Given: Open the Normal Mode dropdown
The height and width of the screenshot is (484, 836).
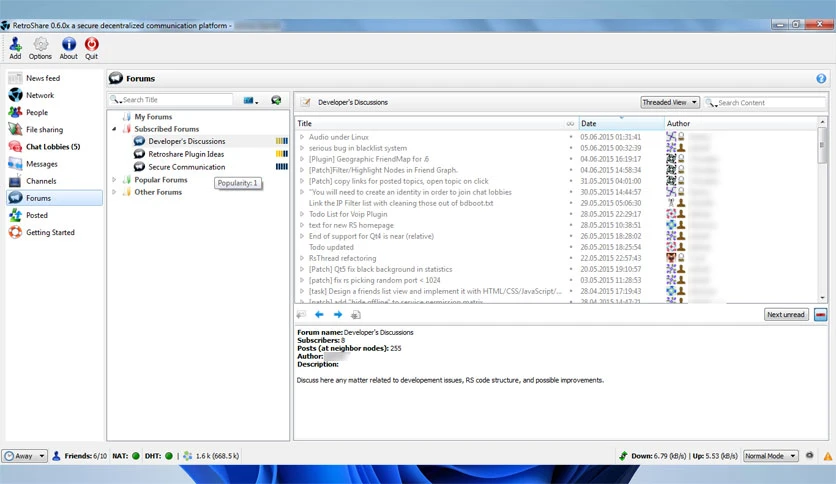Looking at the screenshot, I should coord(771,456).
